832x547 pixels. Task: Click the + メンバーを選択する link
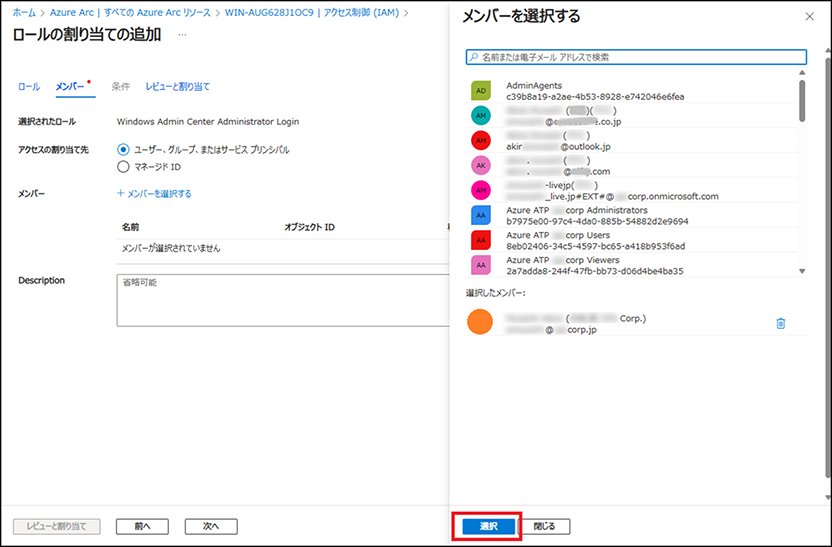pyautogui.click(x=154, y=194)
